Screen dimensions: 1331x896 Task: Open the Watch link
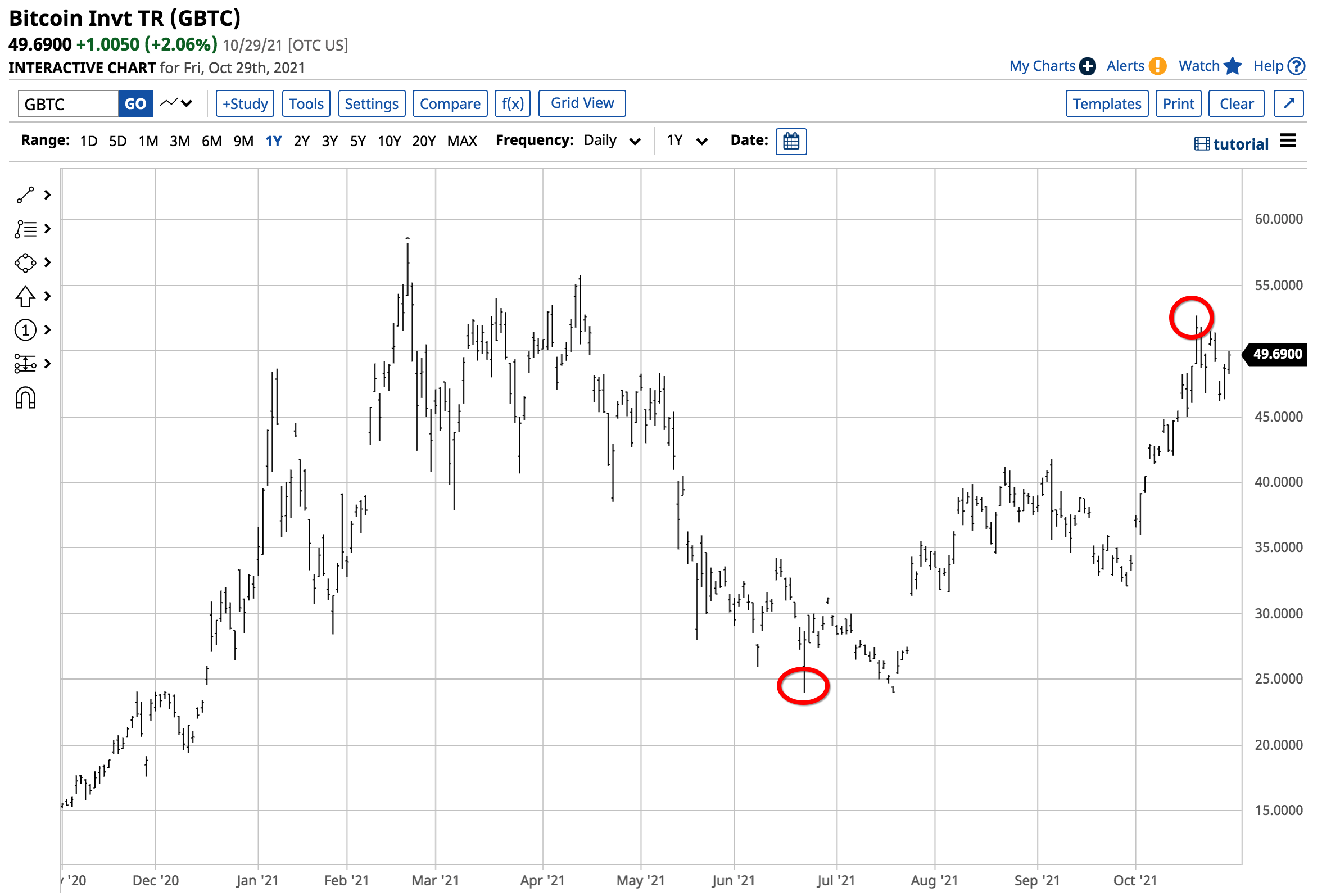click(1199, 66)
